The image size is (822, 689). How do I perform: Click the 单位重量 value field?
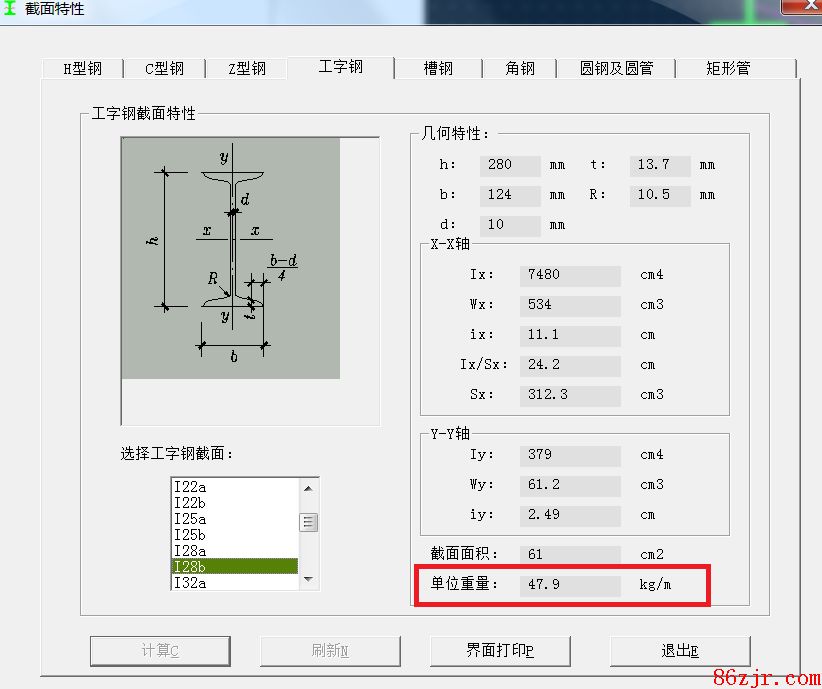pos(570,584)
